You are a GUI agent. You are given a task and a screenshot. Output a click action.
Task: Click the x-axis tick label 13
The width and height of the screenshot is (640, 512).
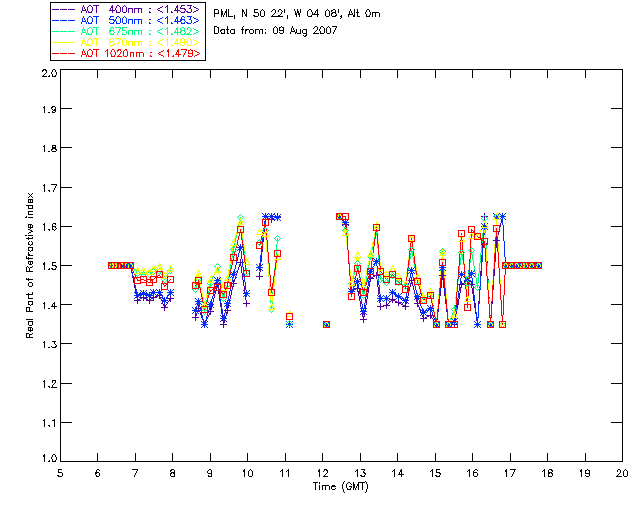tap(360, 473)
